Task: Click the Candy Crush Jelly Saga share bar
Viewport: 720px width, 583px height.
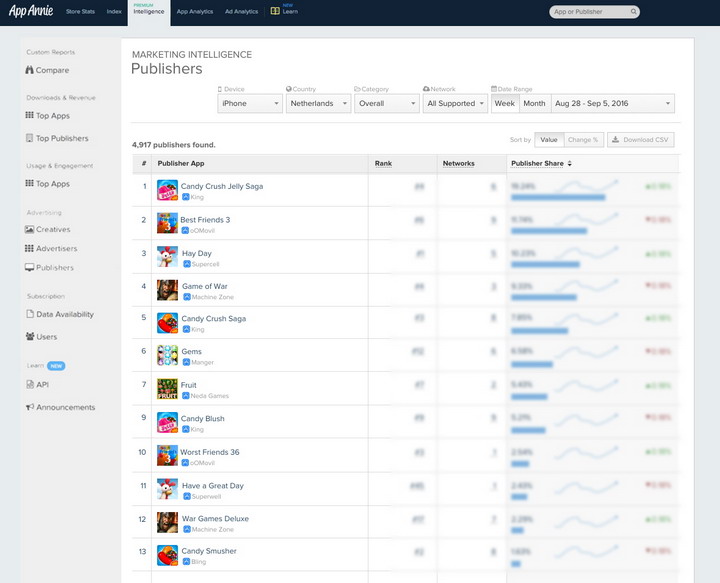Action: coord(558,197)
